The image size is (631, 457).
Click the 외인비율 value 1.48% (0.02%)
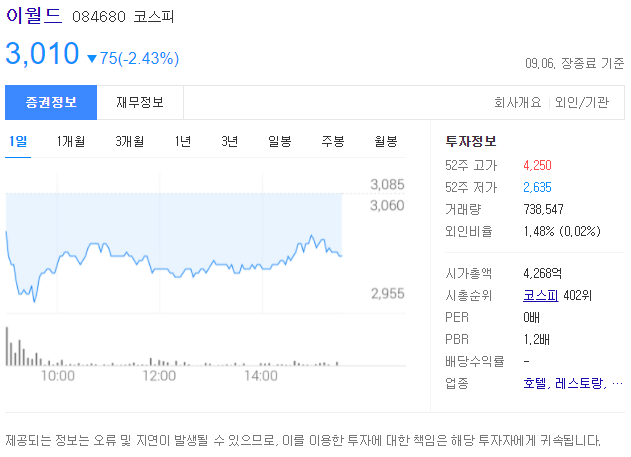(562, 231)
